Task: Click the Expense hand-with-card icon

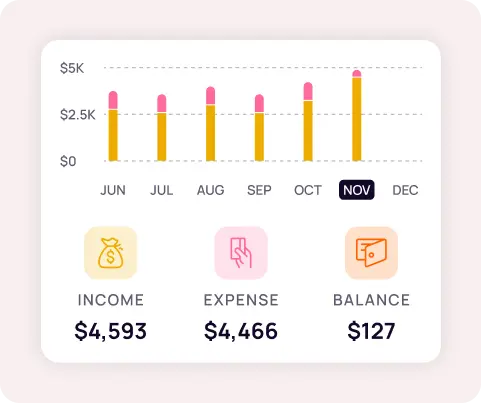Action: [241, 253]
